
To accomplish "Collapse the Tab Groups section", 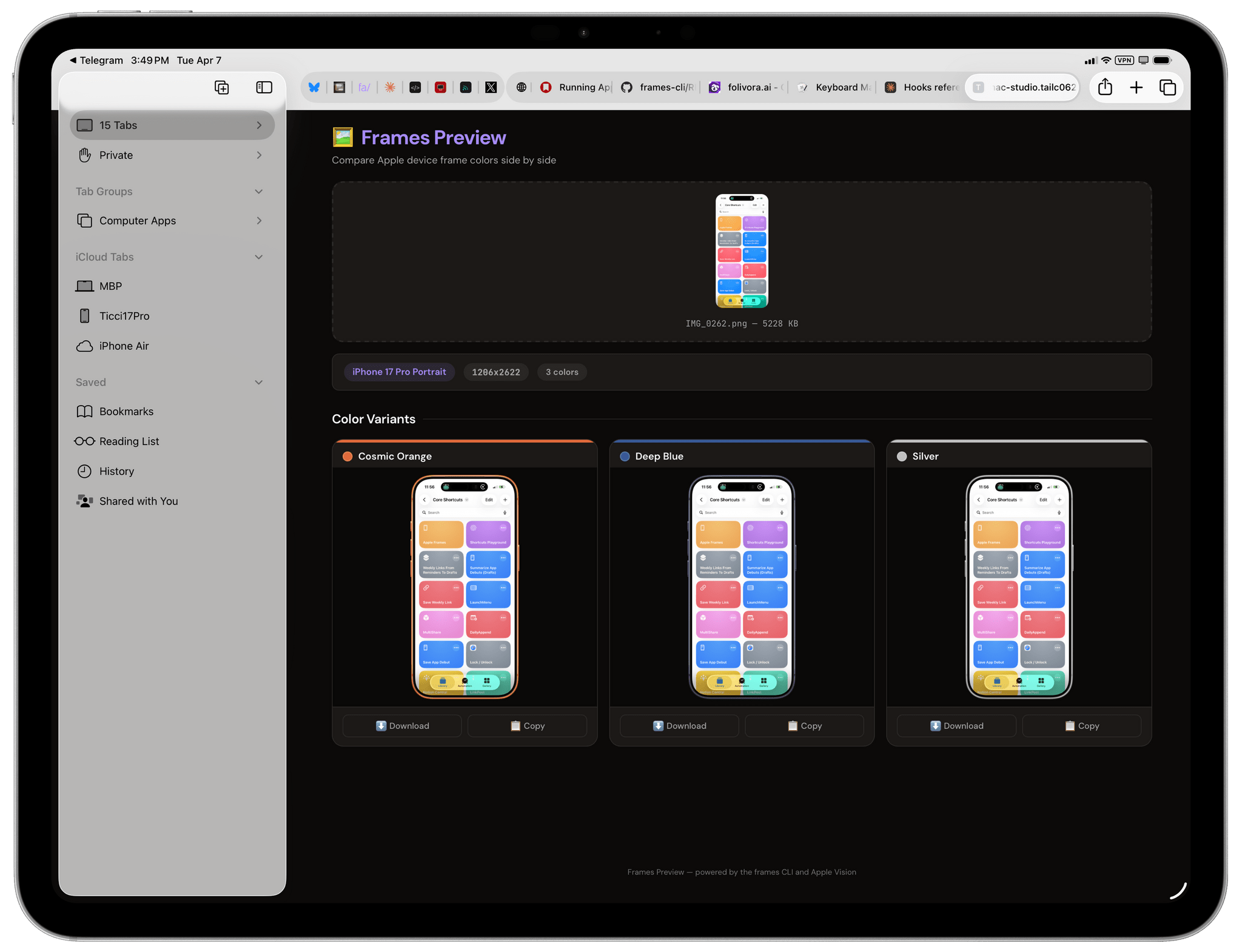I will pyautogui.click(x=259, y=191).
